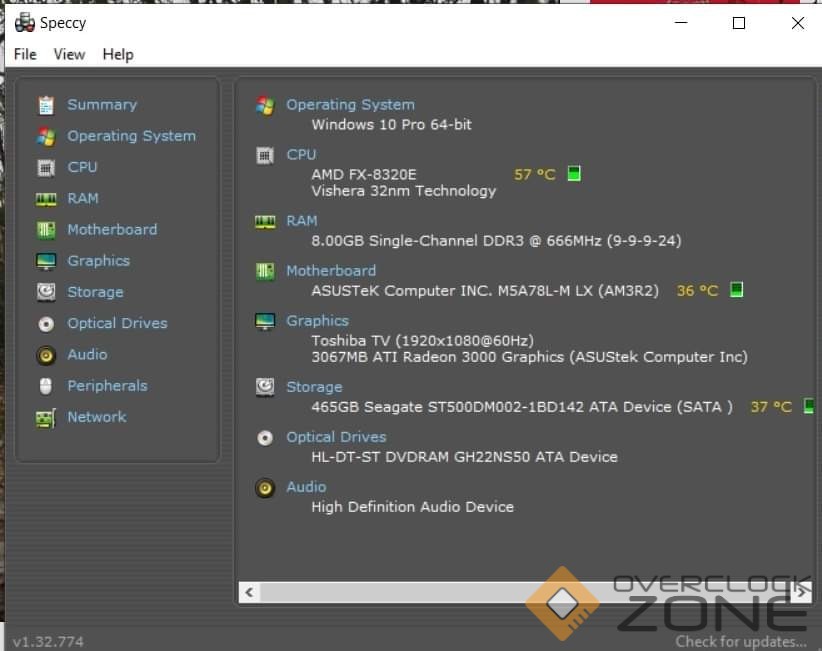Open the View menu
This screenshot has height=651, width=822.
pos(69,55)
